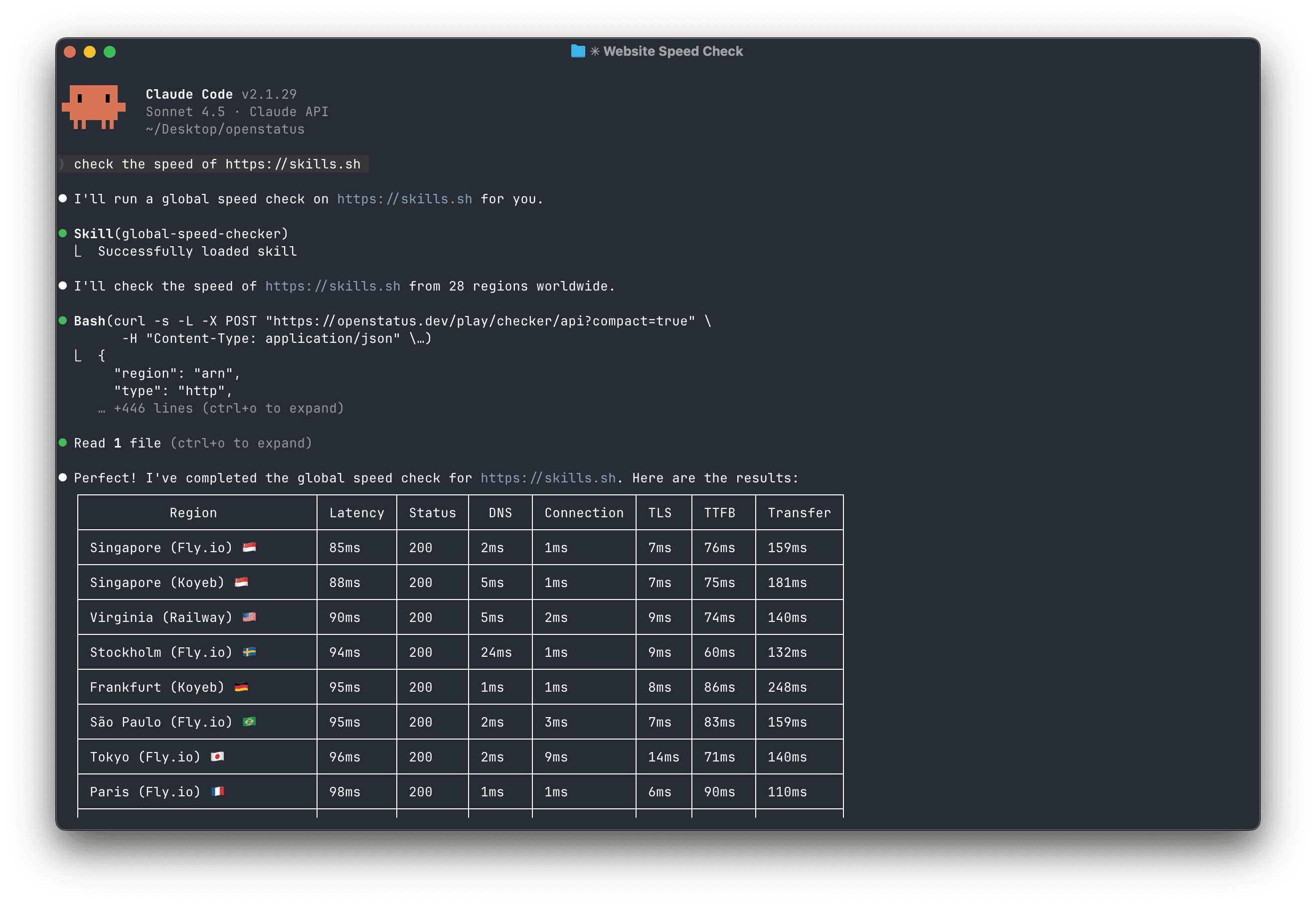
Task: Click the Japan flag next to Tokyo (Fly.io)
Action: 217,756
